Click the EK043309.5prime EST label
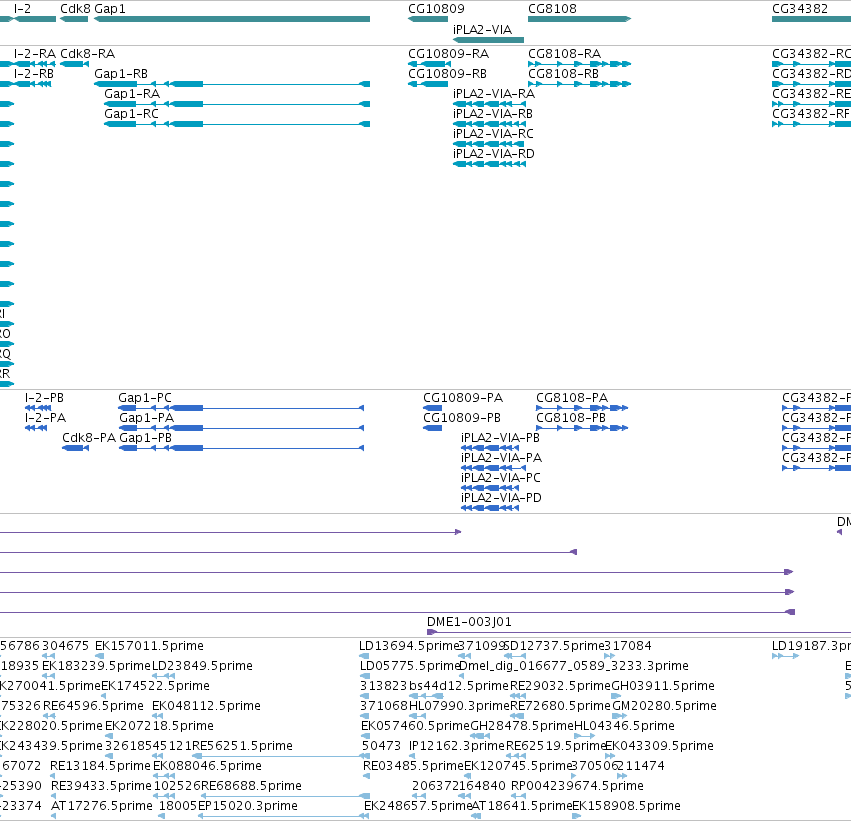Image resolution: width=851 pixels, height=821 pixels. click(659, 746)
